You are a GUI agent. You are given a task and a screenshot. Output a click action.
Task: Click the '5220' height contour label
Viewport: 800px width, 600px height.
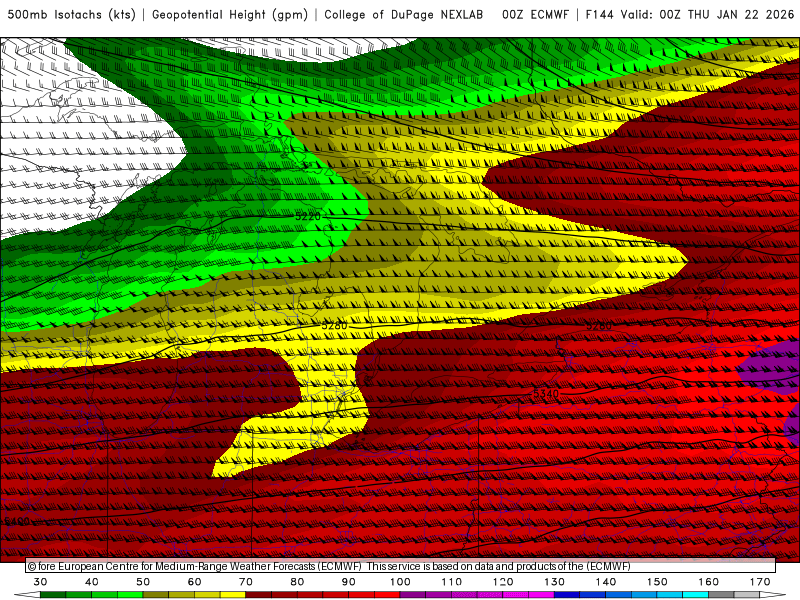pos(308,216)
